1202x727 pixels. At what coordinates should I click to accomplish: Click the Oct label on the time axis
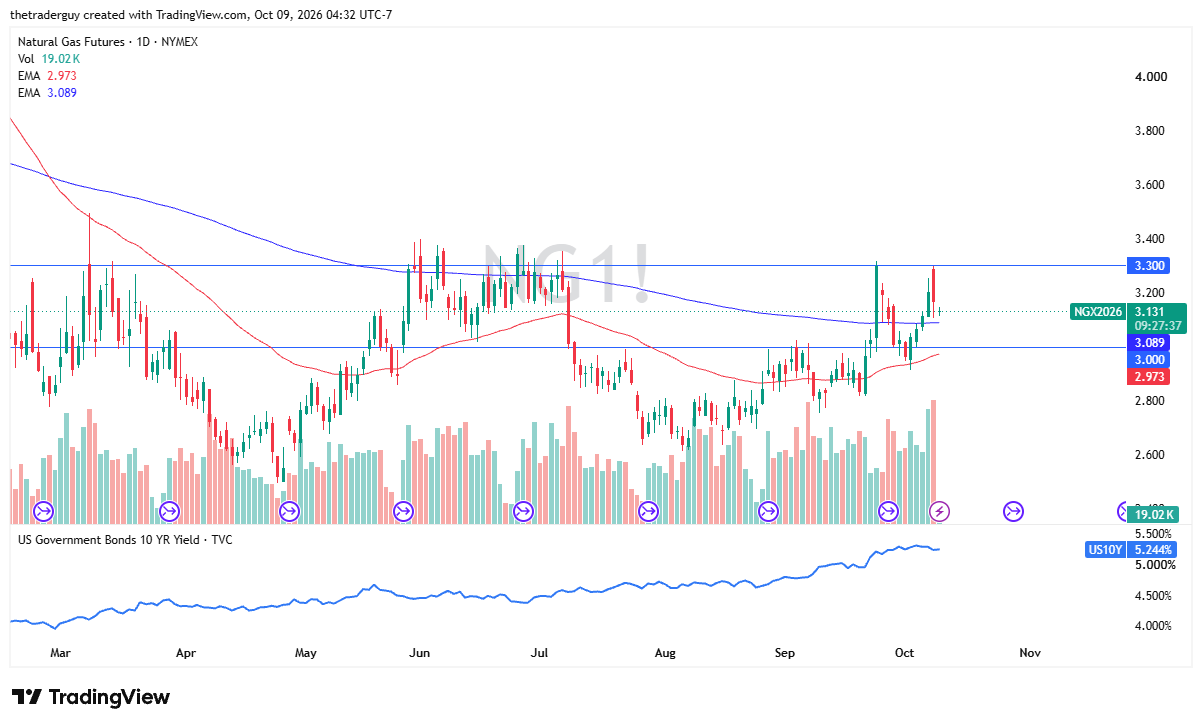pyautogui.click(x=905, y=653)
